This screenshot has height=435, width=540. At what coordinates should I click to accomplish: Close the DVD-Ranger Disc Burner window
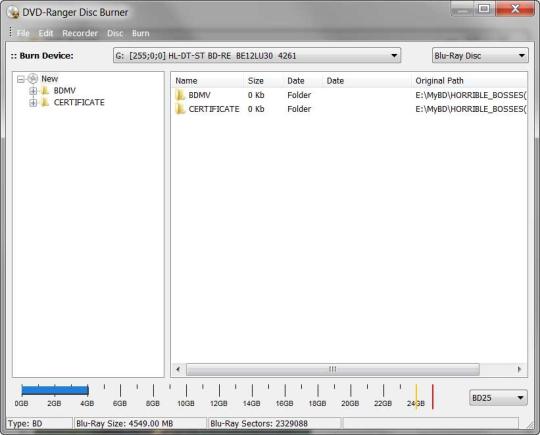515,8
